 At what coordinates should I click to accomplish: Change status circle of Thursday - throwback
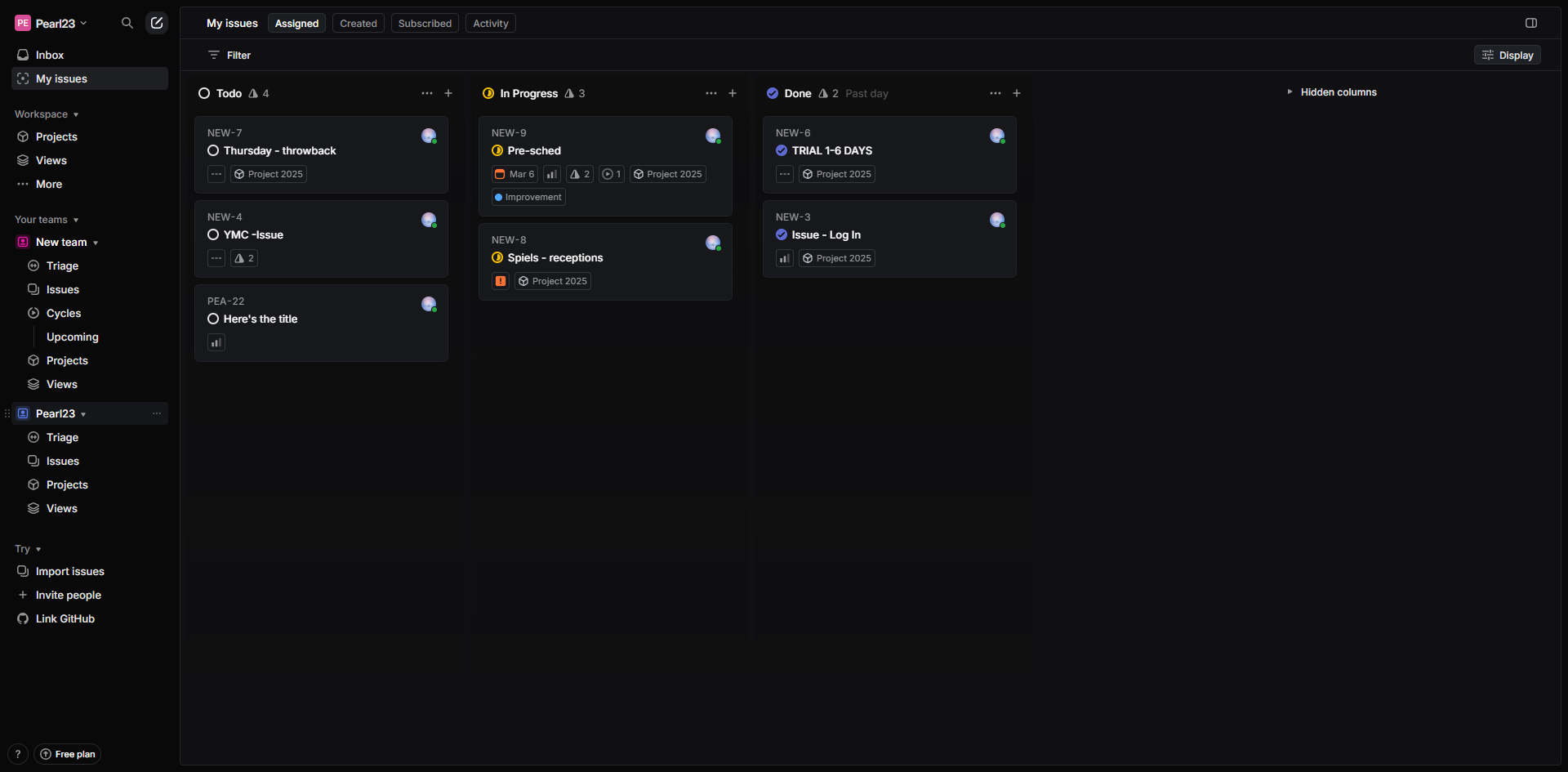tap(213, 150)
